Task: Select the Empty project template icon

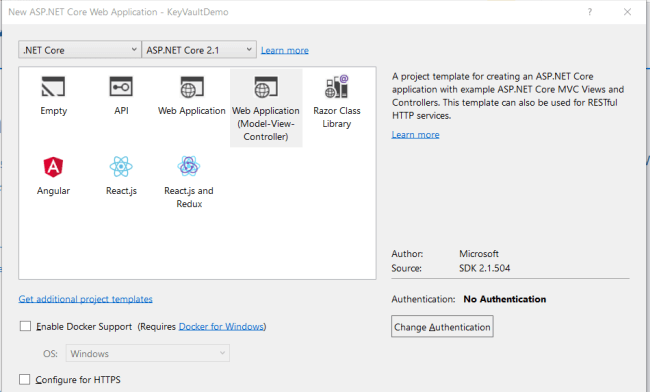Action: 53,87
